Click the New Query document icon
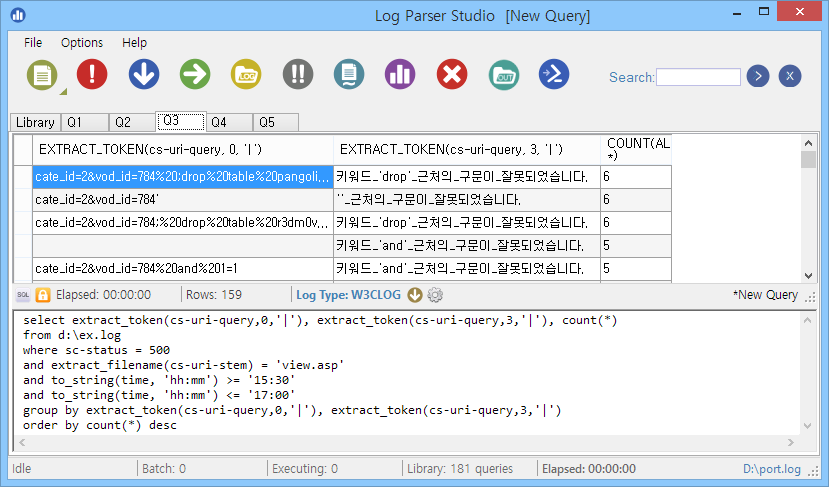This screenshot has height=487, width=829. (42, 75)
